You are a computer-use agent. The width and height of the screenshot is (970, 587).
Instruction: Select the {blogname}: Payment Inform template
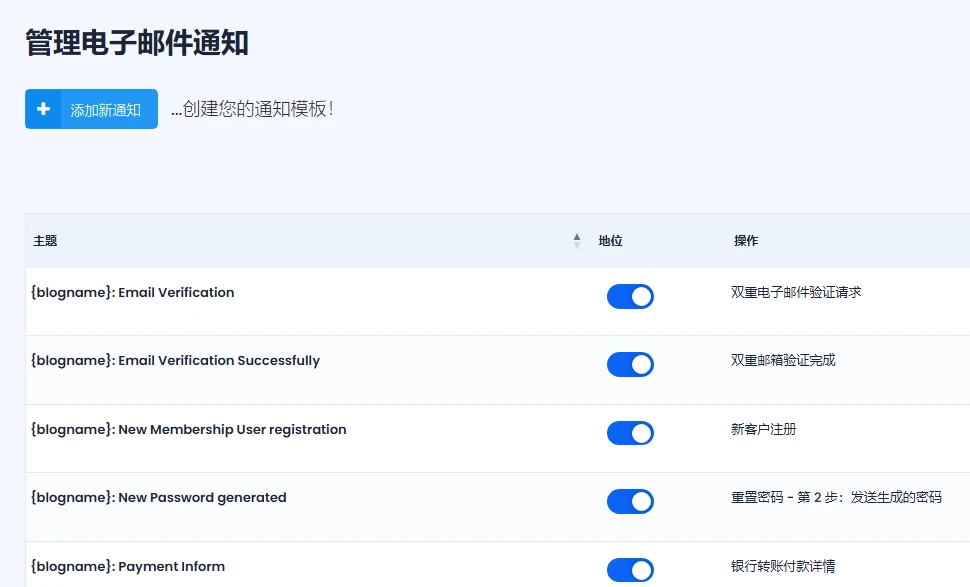tap(128, 566)
